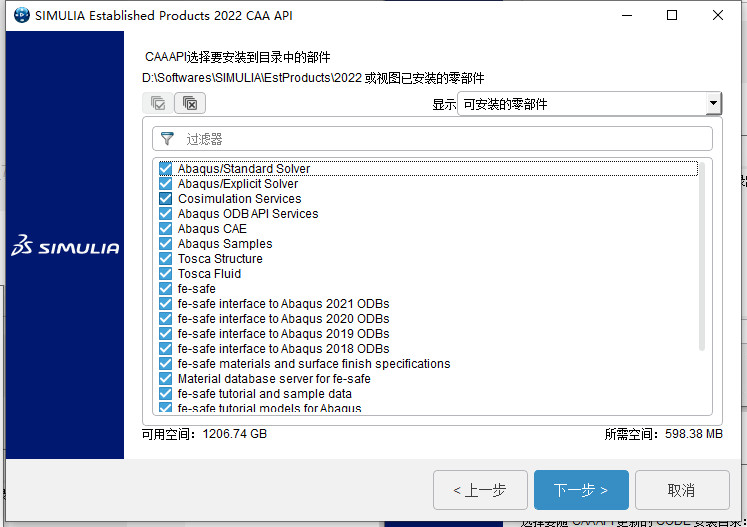747x527 pixels.
Task: Select the Tosca Structure text label
Action: (220, 259)
